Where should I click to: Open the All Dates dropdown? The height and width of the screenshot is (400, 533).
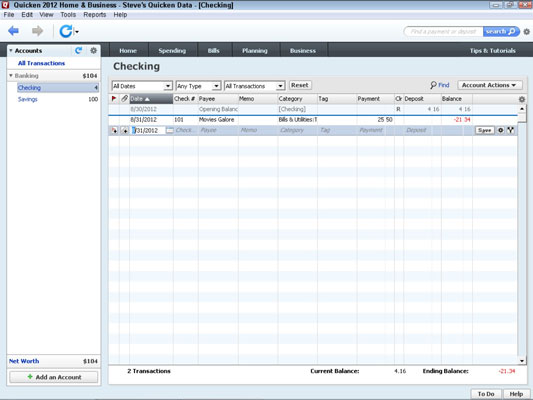coord(142,86)
